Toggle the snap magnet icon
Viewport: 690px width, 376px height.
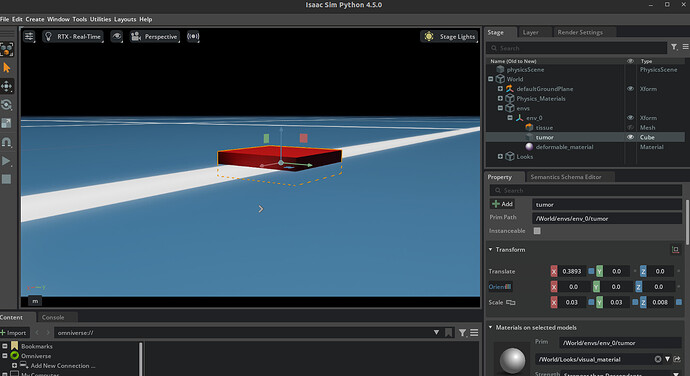click(7, 142)
